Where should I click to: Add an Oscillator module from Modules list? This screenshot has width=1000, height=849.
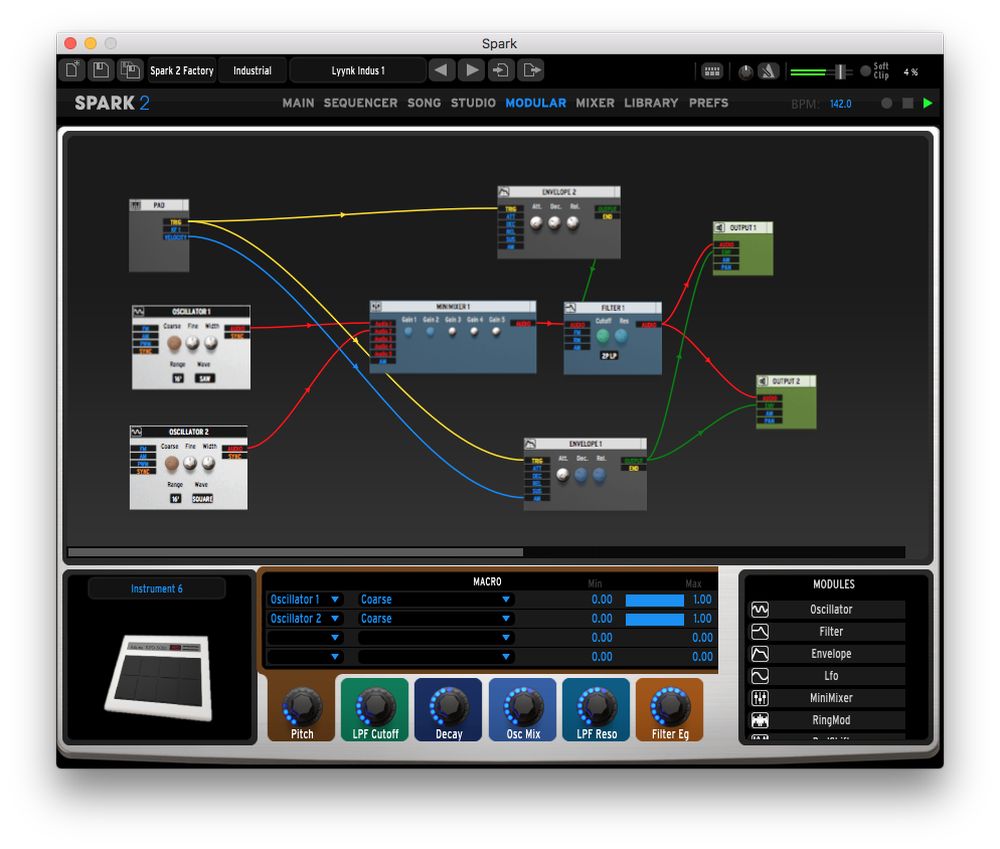pos(830,609)
